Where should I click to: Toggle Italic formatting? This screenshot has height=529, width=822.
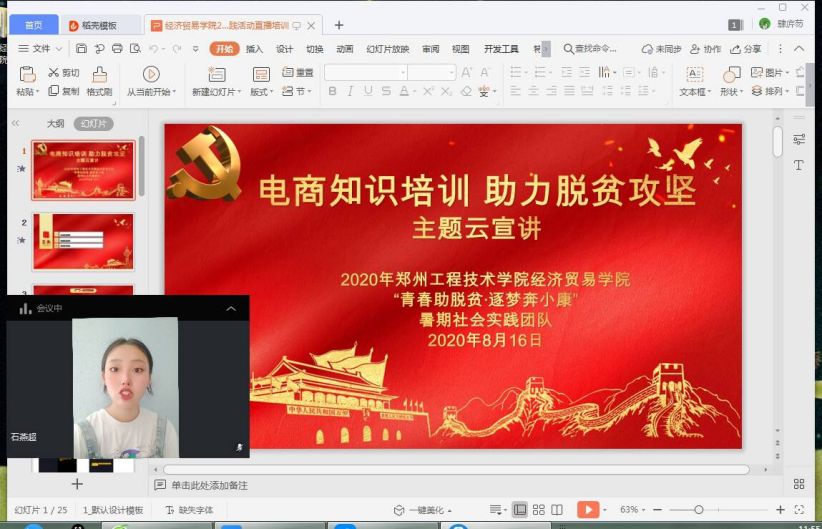350,91
